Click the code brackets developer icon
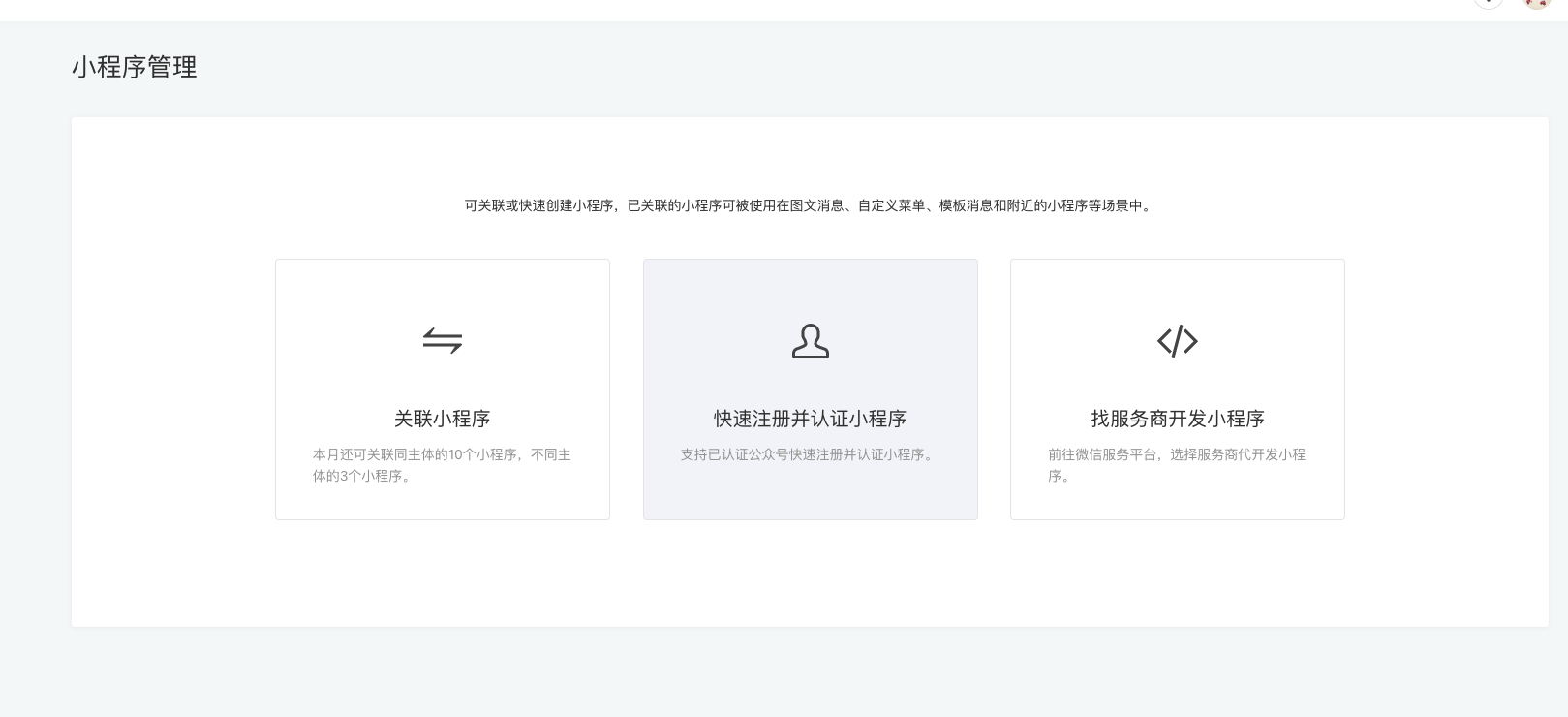This screenshot has width=1568, height=717. tap(1178, 341)
